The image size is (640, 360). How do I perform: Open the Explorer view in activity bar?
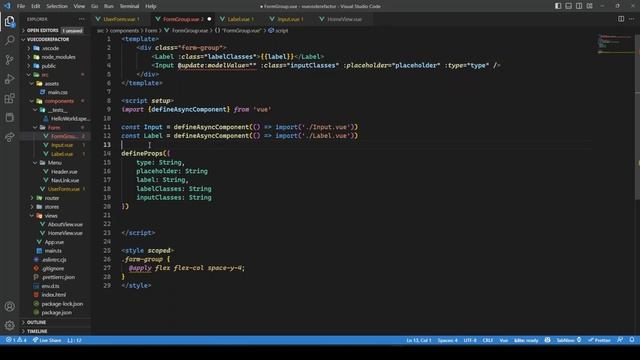tap(9, 21)
